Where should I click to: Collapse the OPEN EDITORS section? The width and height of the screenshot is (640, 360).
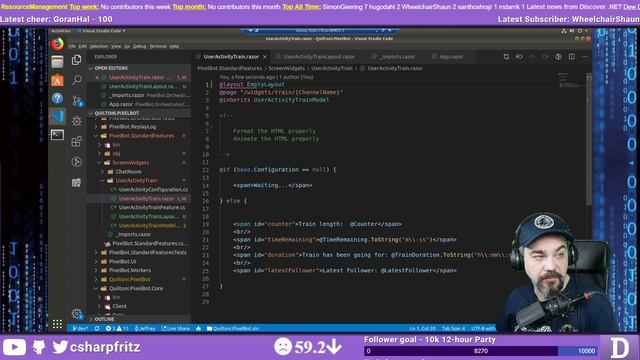pos(138,68)
